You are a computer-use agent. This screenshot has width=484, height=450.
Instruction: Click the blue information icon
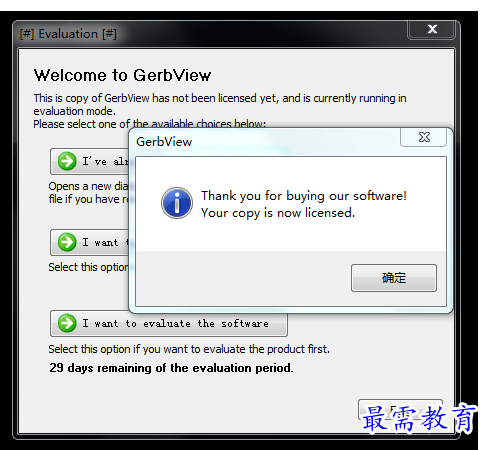[177, 203]
